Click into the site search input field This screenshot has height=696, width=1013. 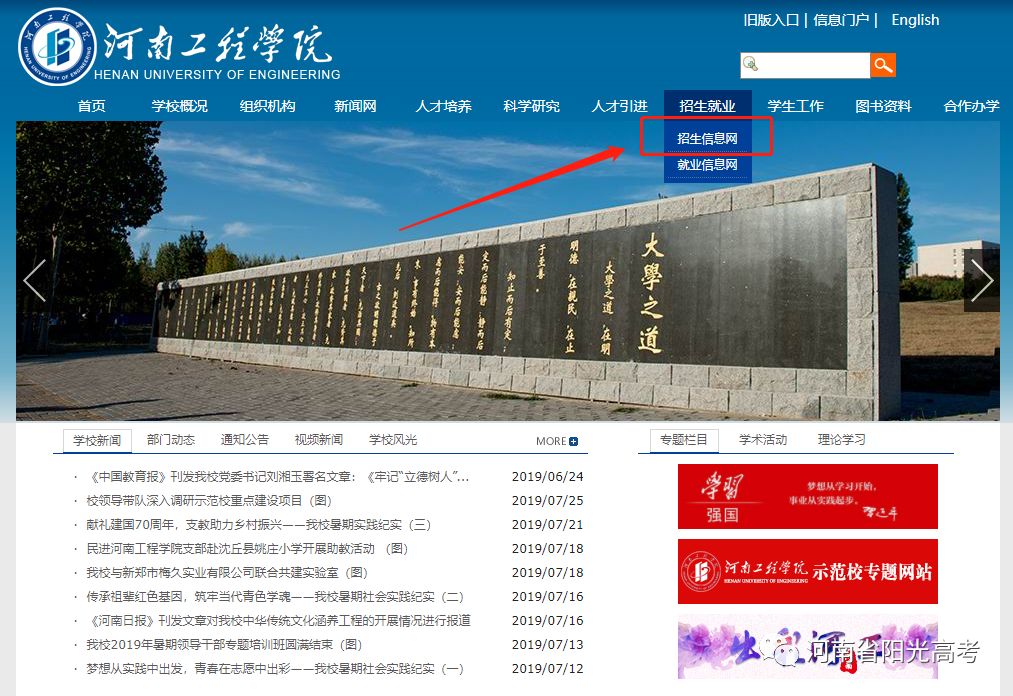805,65
